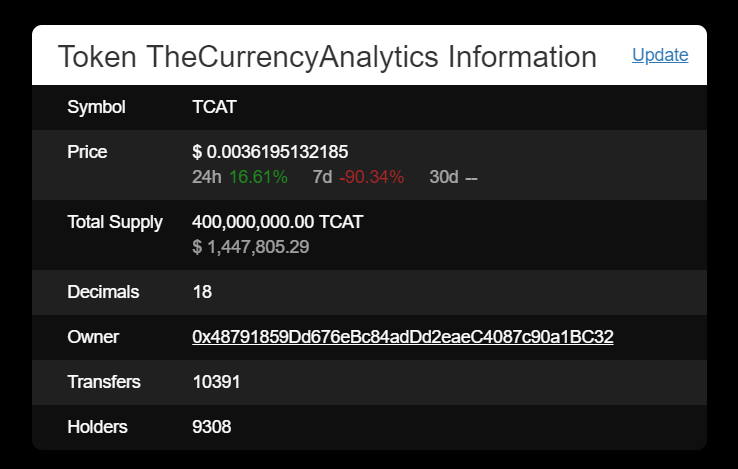Select the TCAT symbol value
Screen dimensions: 738x469
pyautogui.click(x=214, y=107)
